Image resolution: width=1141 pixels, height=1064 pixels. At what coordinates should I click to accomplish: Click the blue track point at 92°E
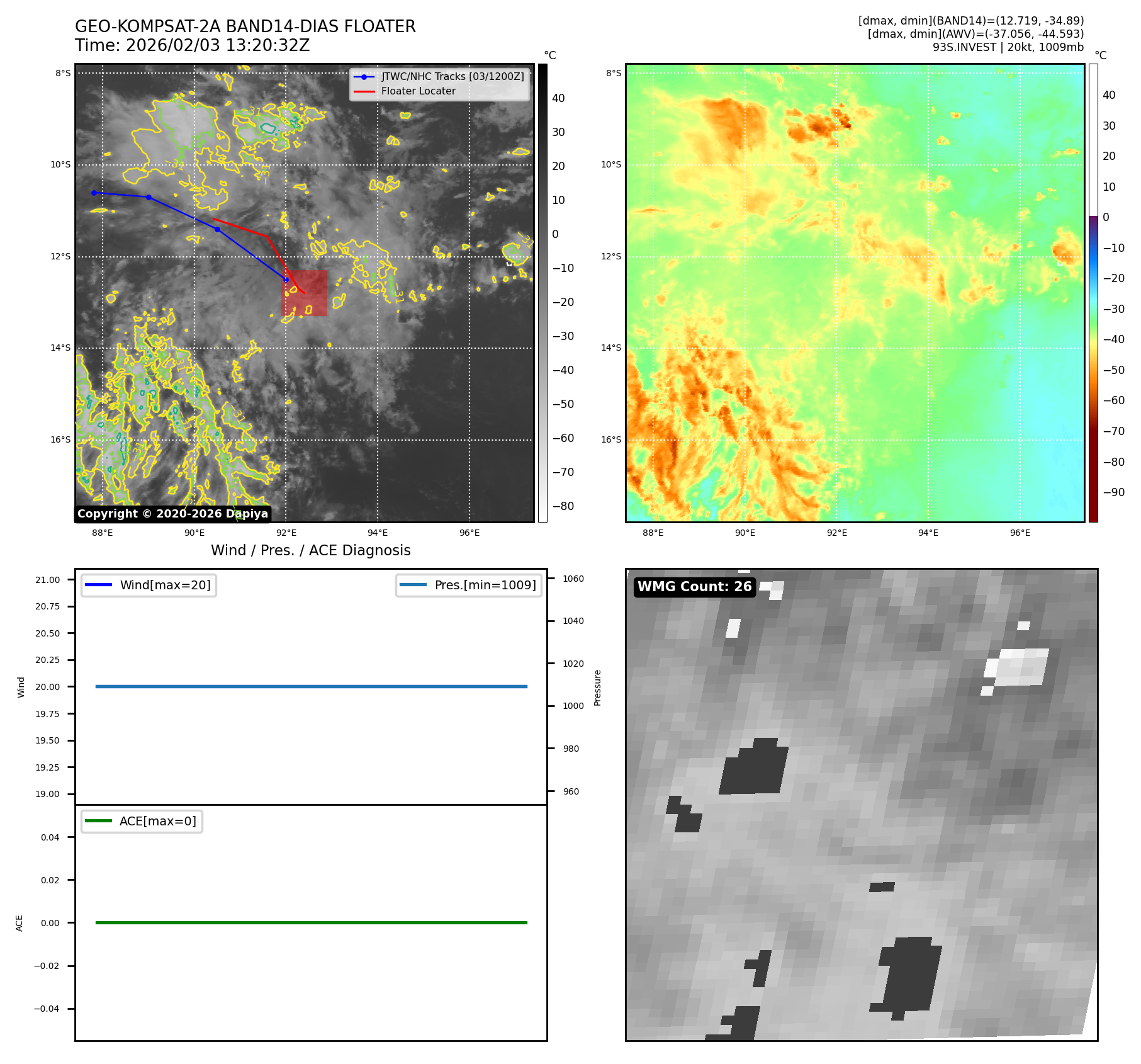click(x=286, y=280)
